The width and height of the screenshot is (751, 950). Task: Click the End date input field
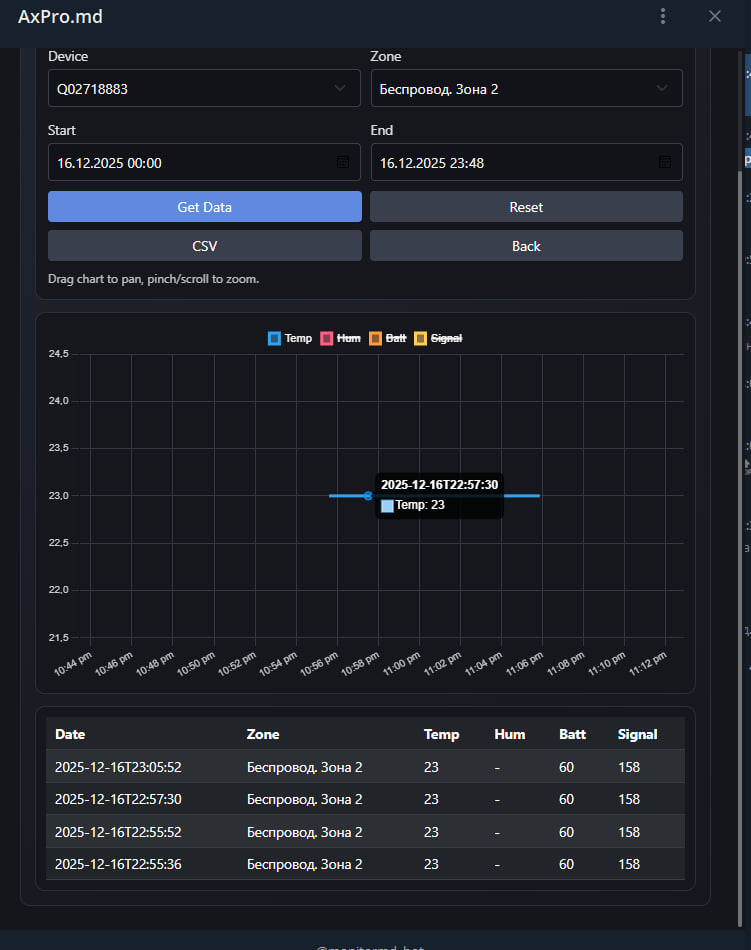click(512, 162)
